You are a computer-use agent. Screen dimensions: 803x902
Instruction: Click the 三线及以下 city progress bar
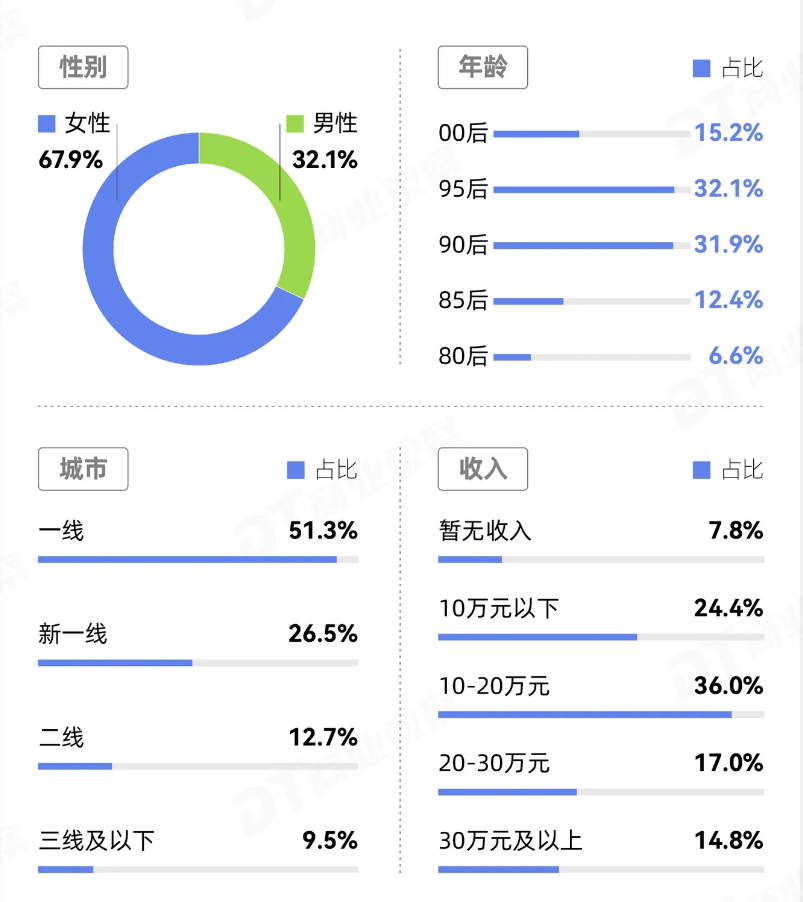198,869
